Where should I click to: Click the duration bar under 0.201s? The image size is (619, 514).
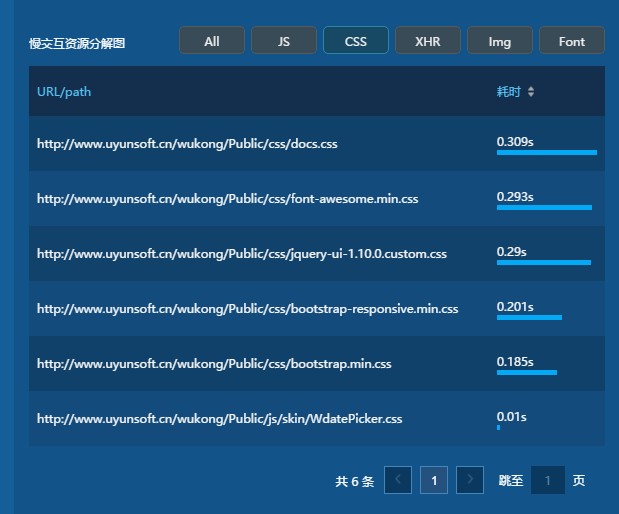(529, 317)
